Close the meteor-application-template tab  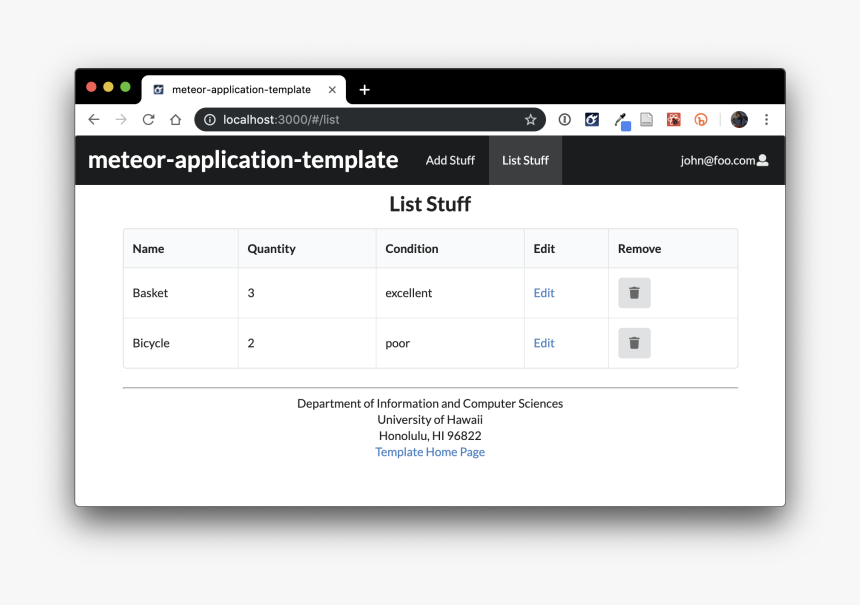coord(332,90)
